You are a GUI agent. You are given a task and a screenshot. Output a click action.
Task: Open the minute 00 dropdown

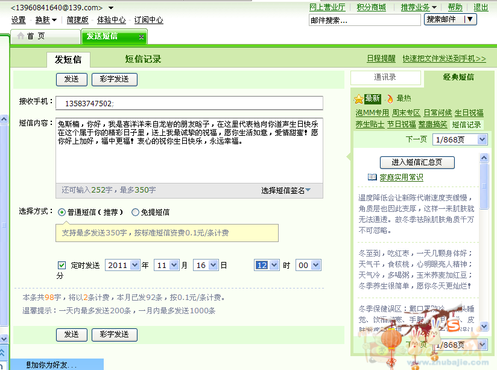(316, 265)
